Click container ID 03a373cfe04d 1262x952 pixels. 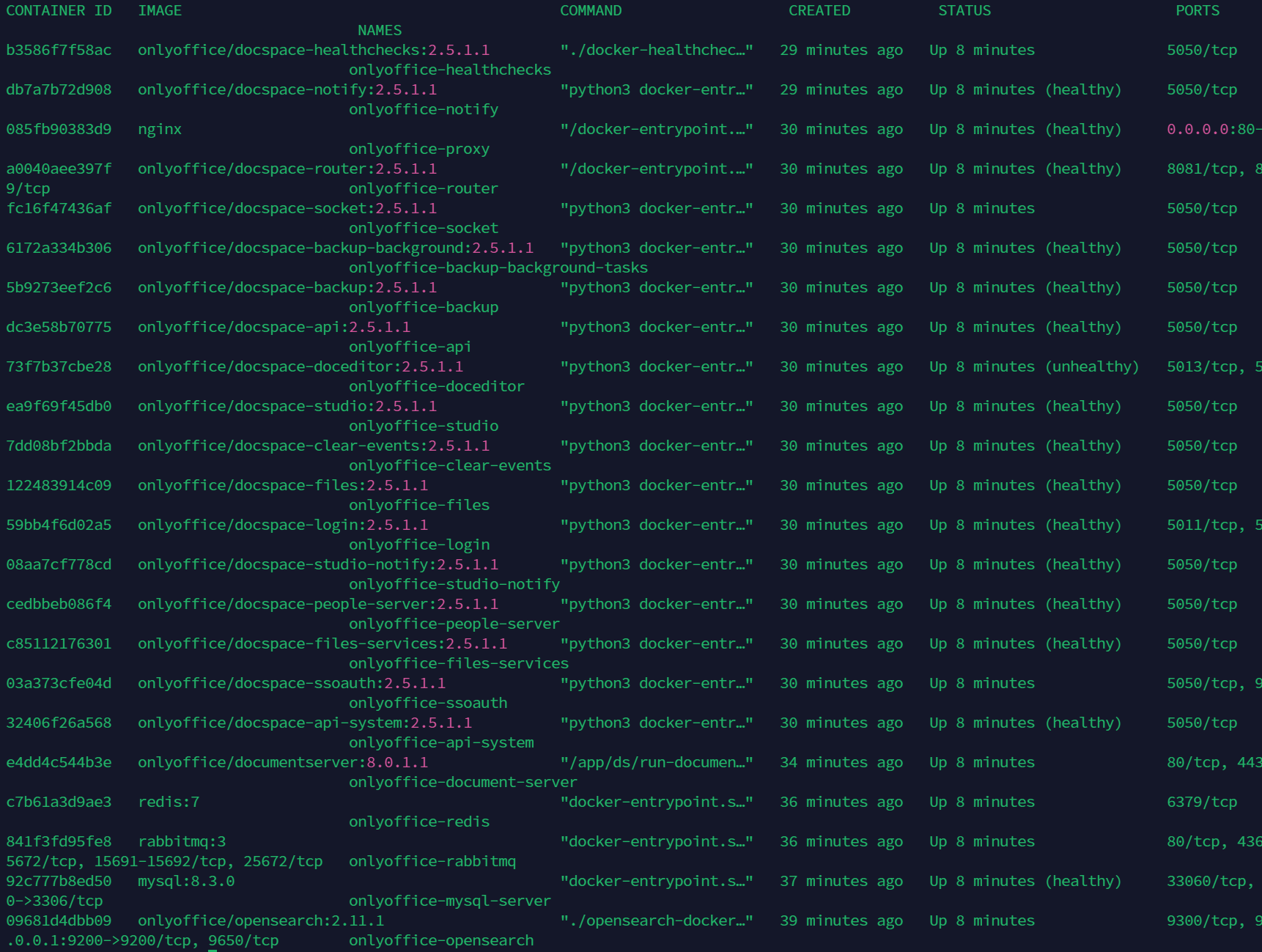[59, 683]
